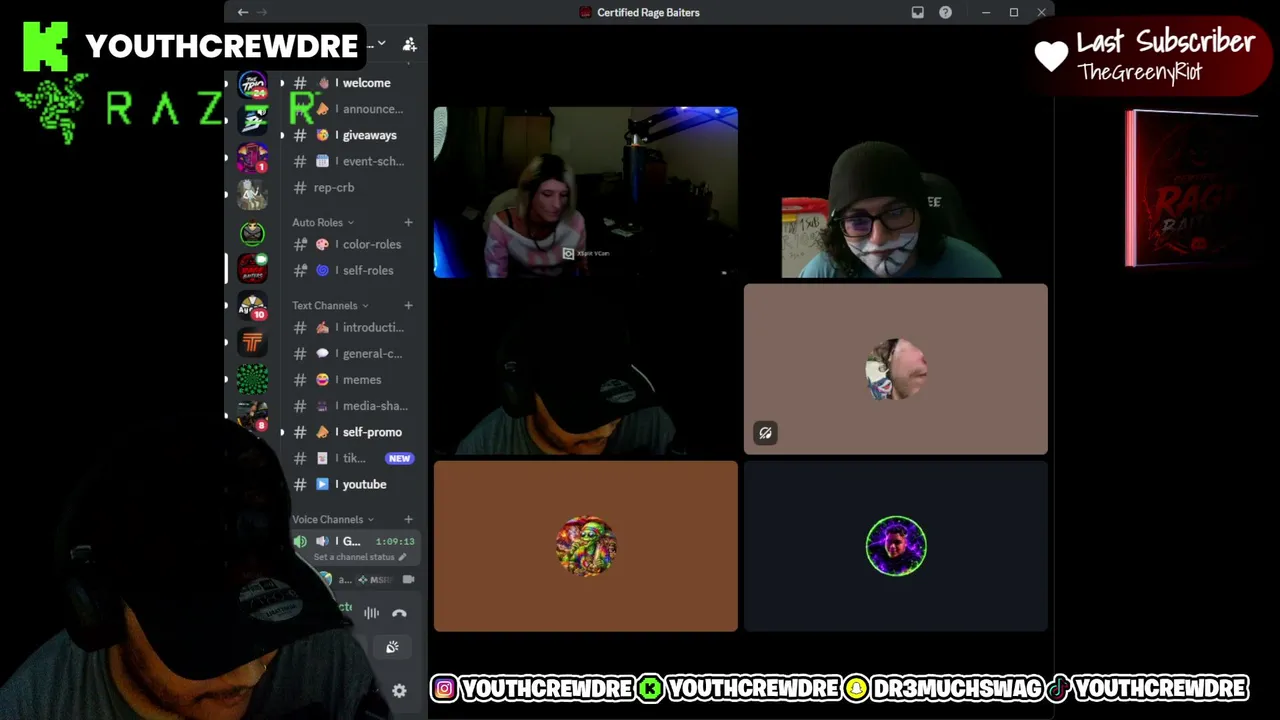
Task: Select the tan tile with muted participant
Action: tap(896, 369)
